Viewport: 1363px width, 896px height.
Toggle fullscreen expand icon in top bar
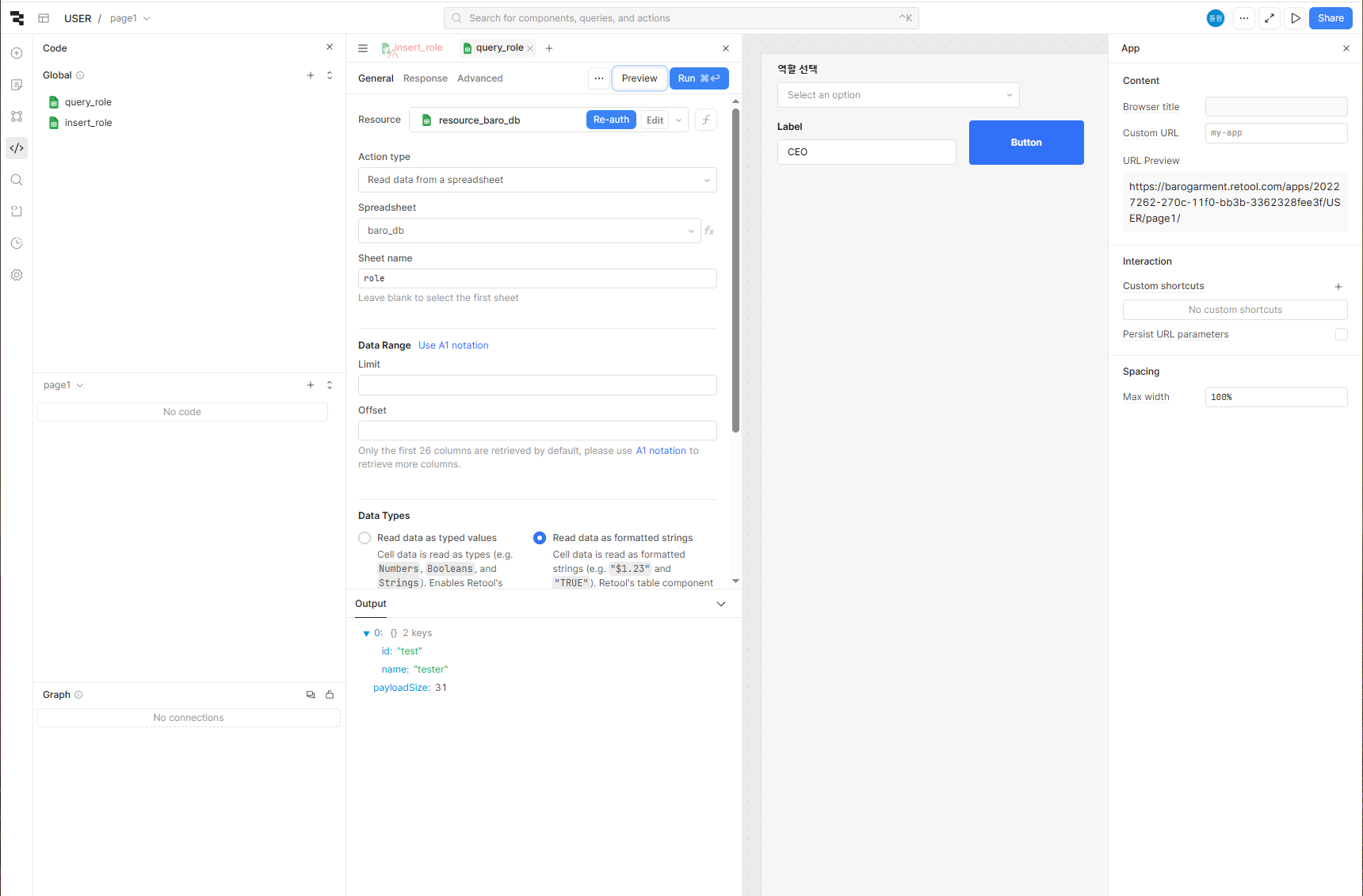pos(1269,18)
